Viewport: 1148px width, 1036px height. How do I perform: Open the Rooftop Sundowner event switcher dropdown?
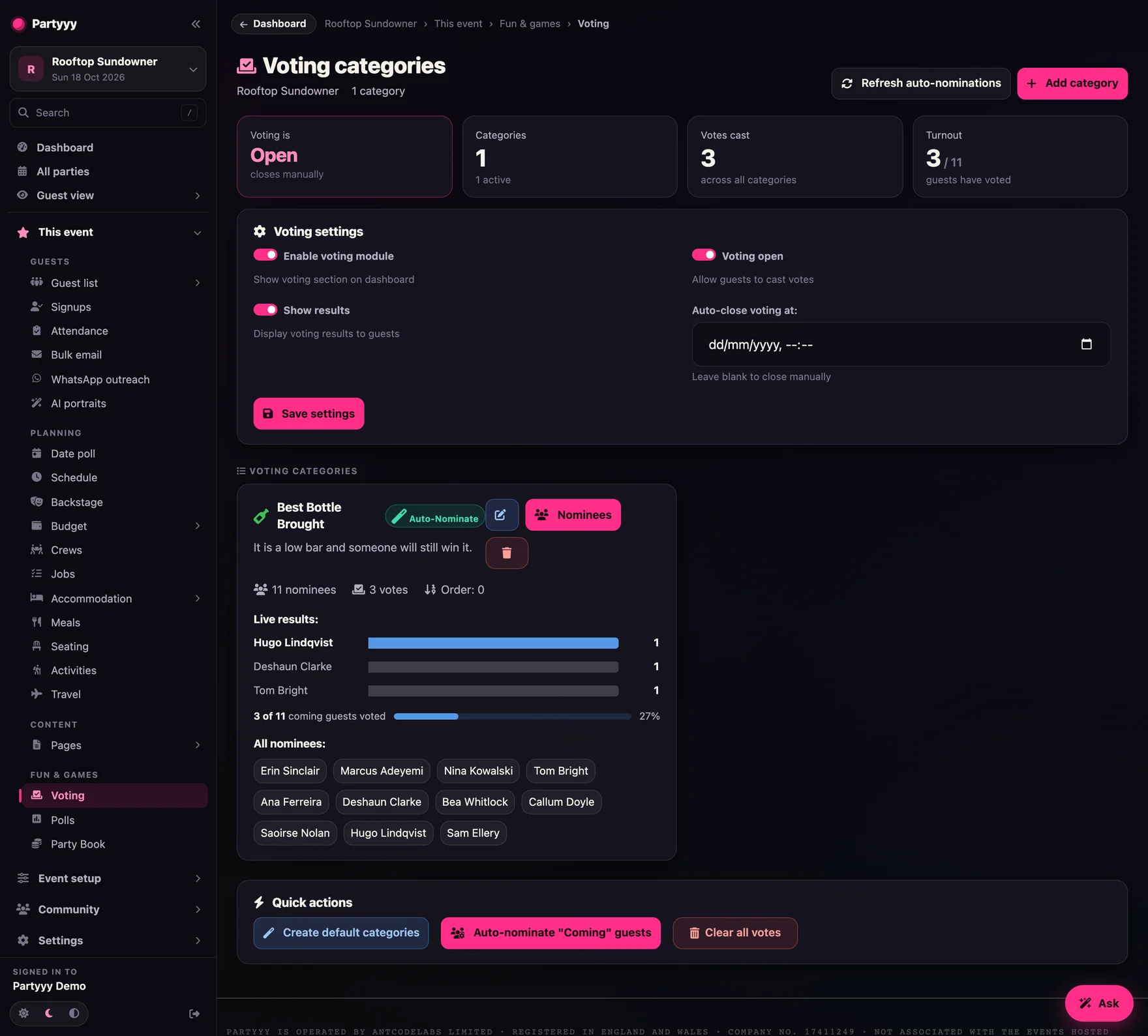108,69
